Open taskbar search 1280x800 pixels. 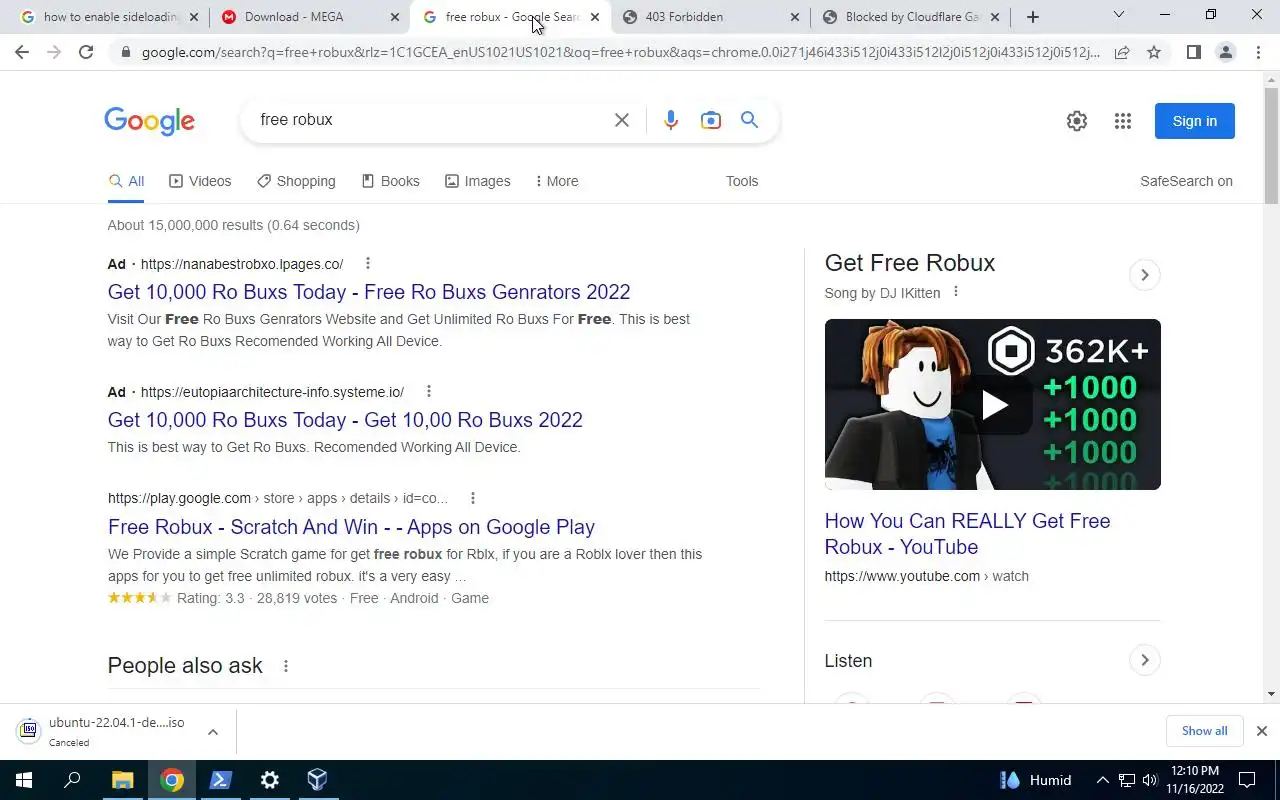(x=72, y=780)
